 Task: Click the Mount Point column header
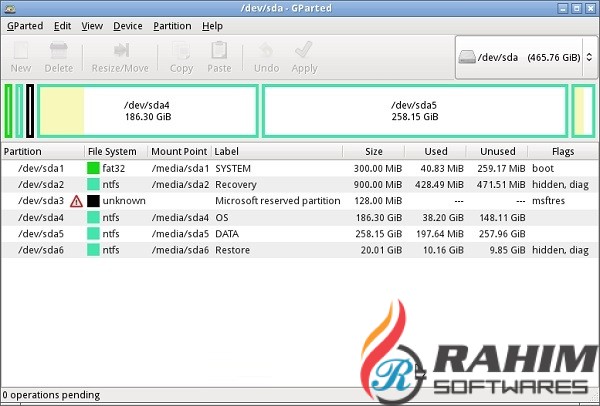tap(179, 152)
